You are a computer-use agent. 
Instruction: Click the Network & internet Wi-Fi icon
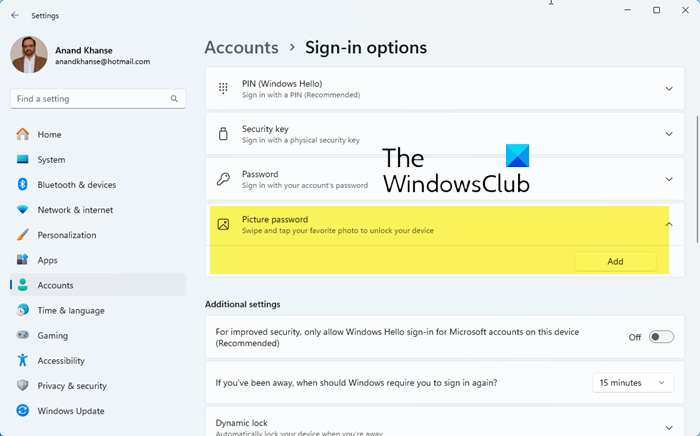(22, 210)
